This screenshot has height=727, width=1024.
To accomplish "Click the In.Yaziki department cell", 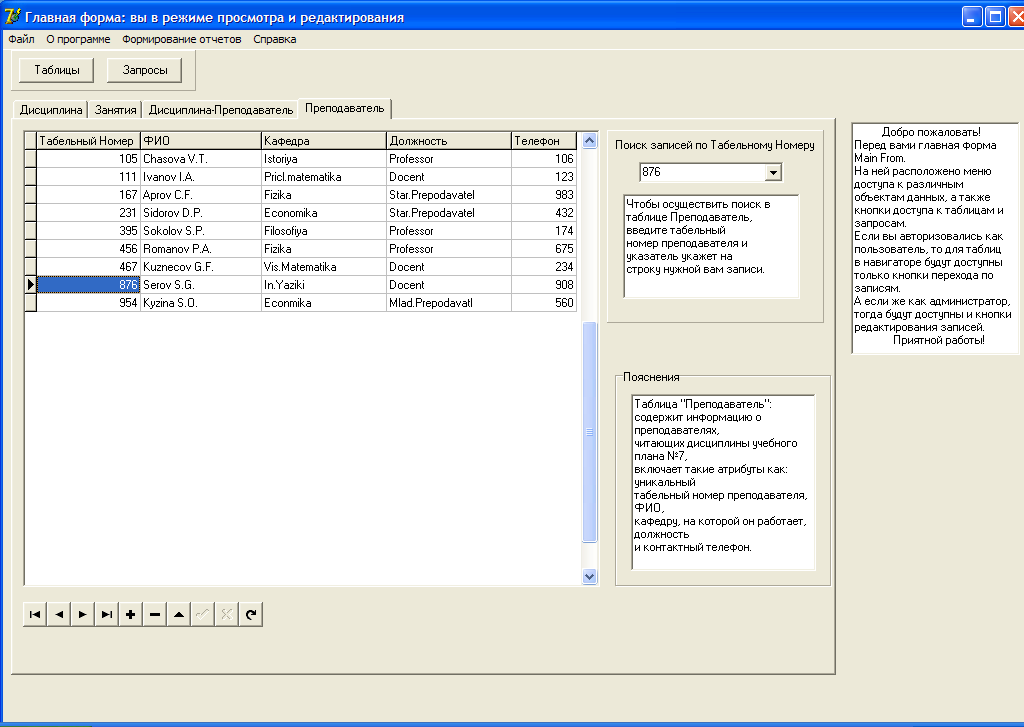I will (x=324, y=285).
